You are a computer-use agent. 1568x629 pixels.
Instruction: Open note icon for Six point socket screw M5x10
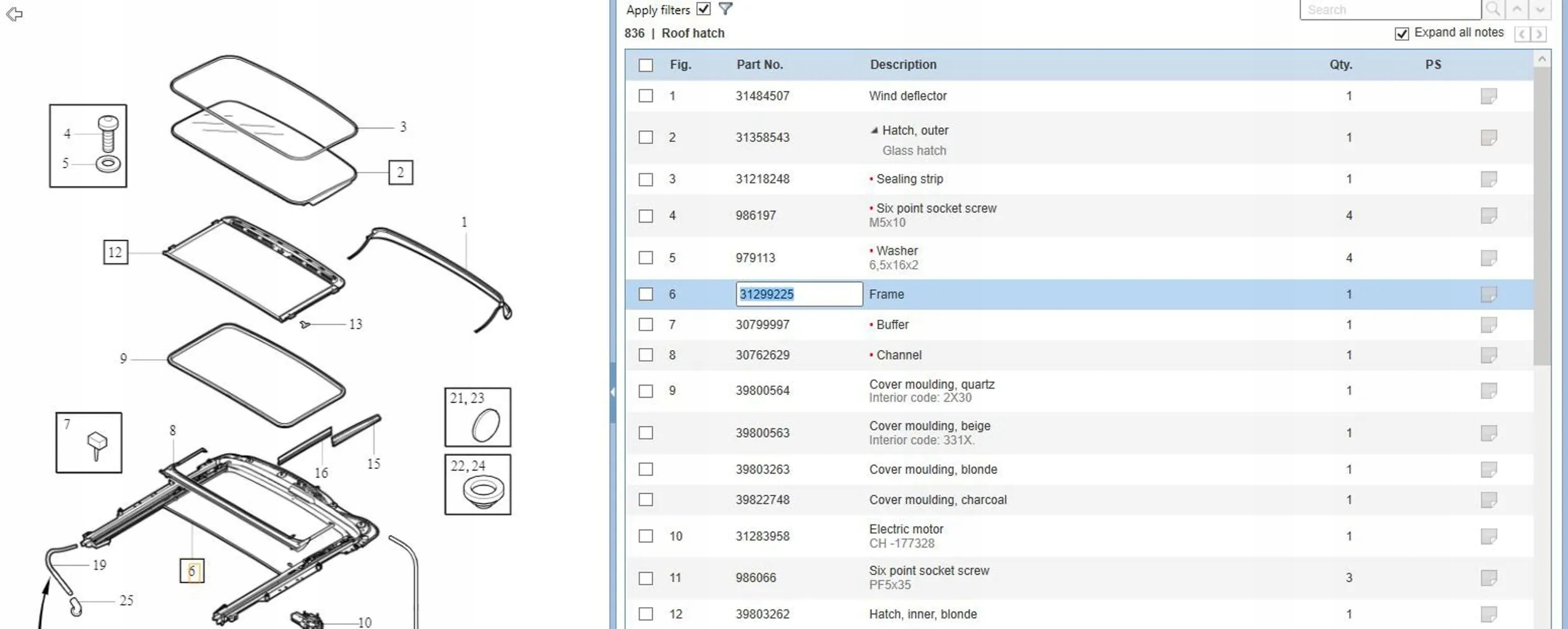click(x=1489, y=216)
